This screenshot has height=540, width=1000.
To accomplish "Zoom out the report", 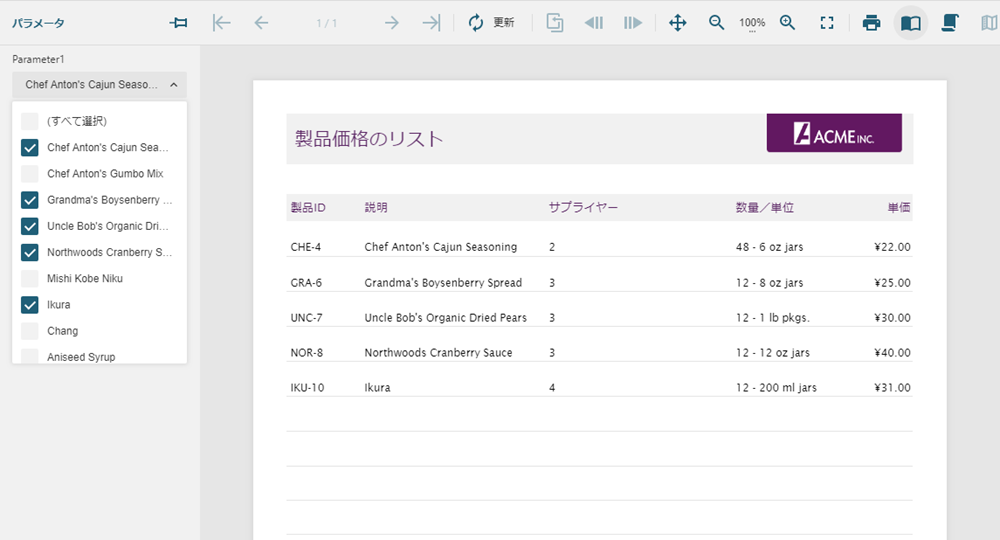I will [716, 23].
